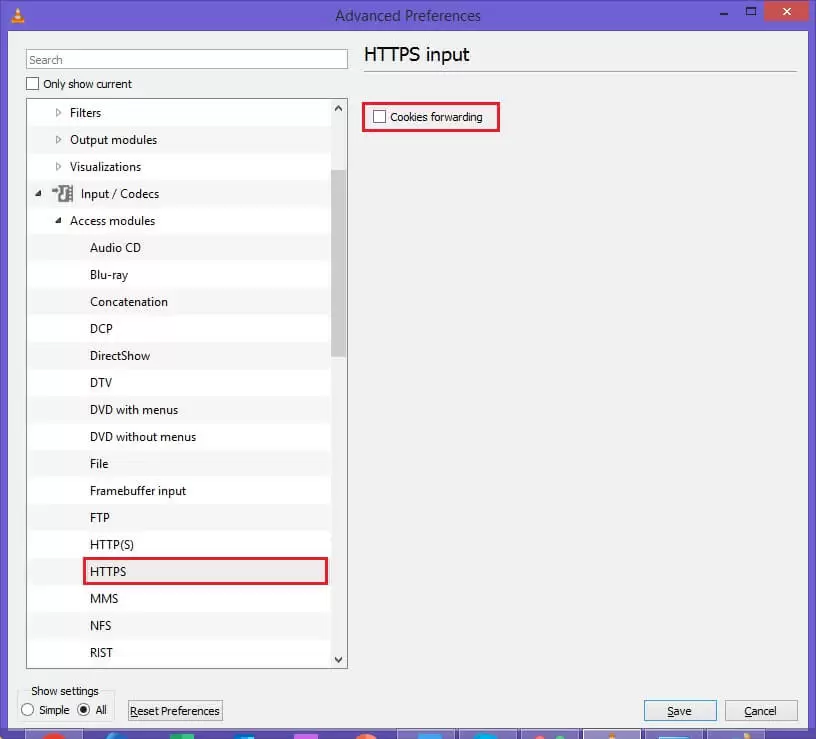816x739 pixels.
Task: Cancel the Advanced Preferences dialog
Action: (760, 710)
